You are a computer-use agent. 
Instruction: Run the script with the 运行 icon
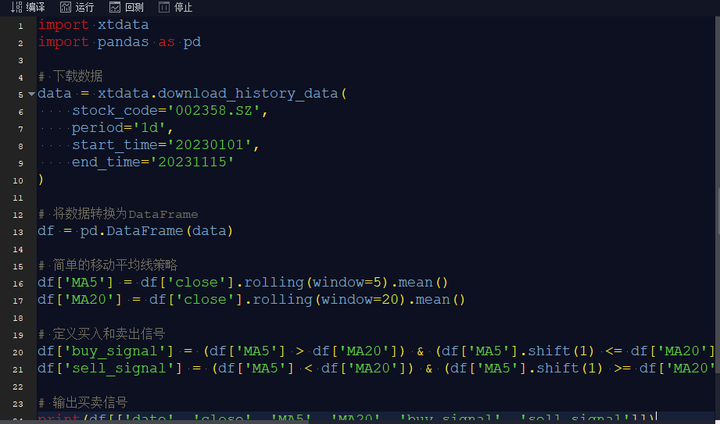(x=65, y=7)
